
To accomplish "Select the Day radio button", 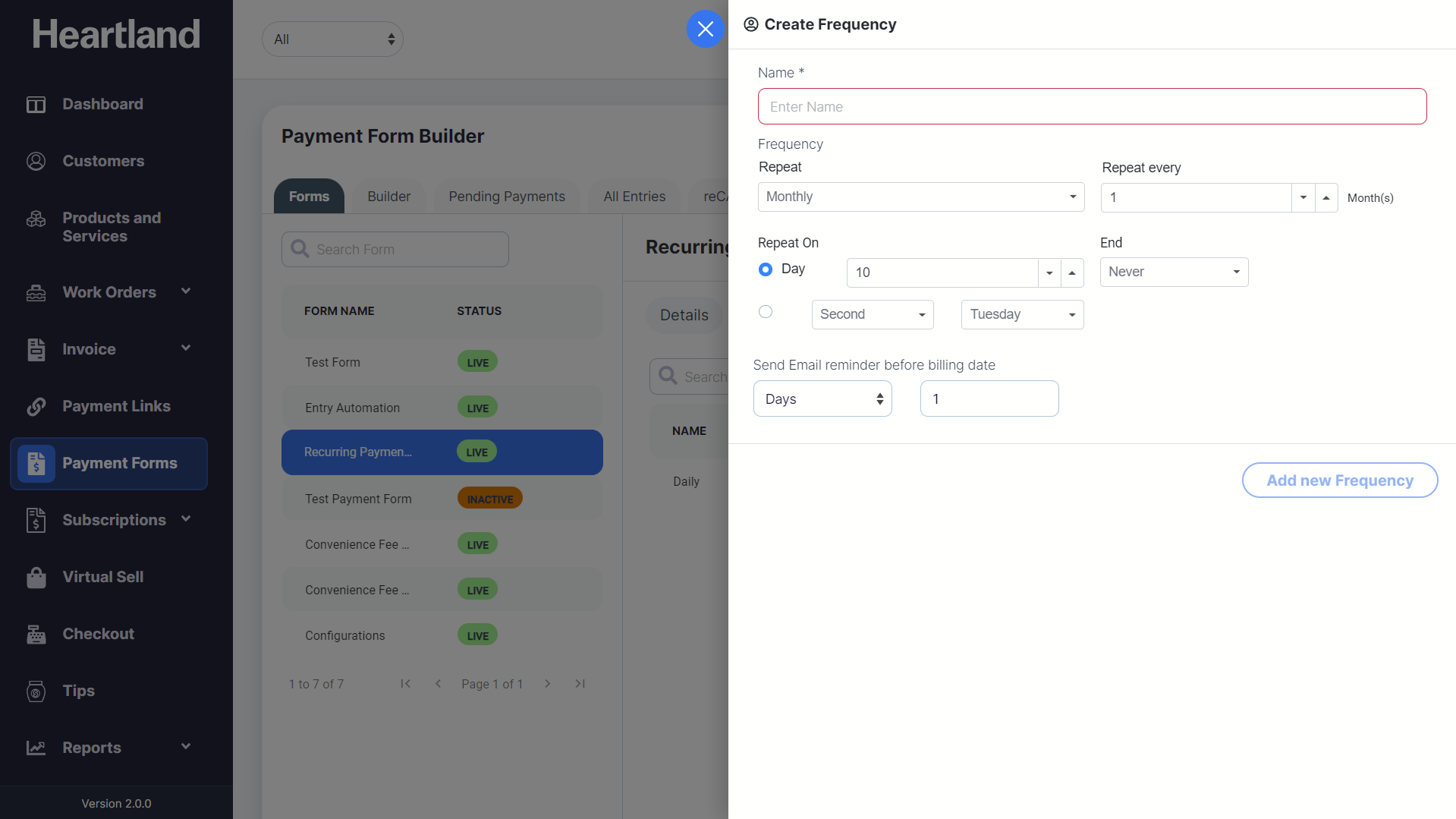I will coord(766,269).
